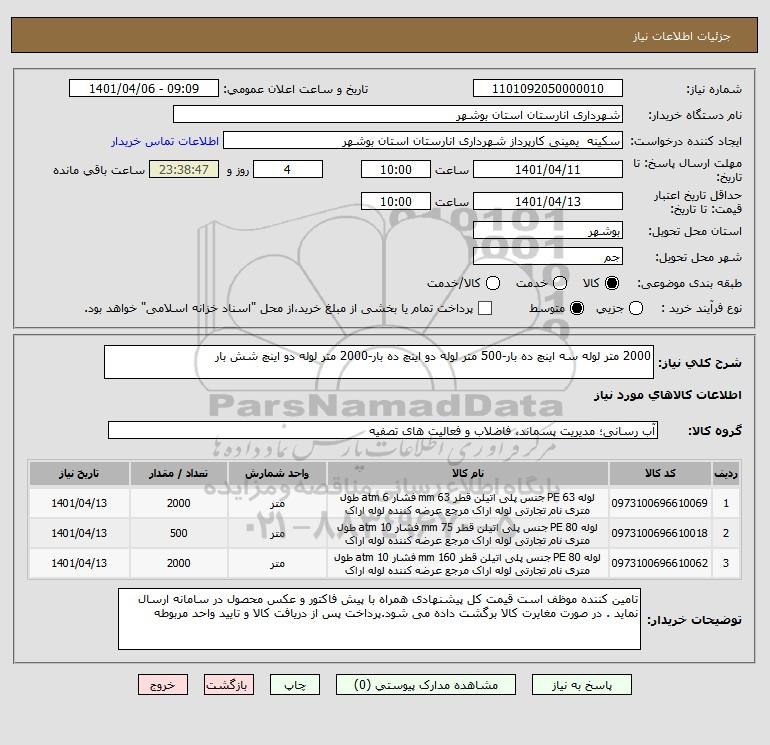Click the اطلاعات کالاهای مورد نیاز heading
Screen dimensions: 770x745
667,395
